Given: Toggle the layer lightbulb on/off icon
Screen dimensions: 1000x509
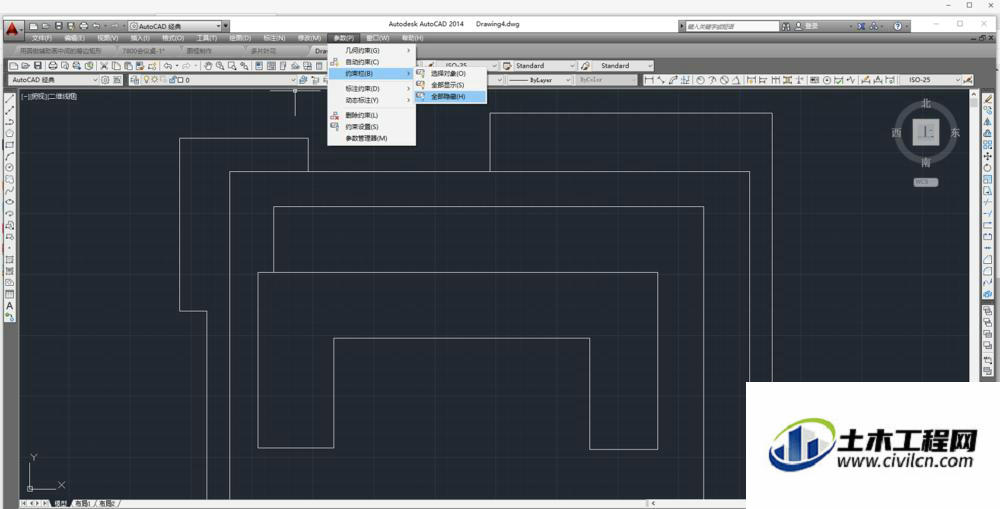Looking at the screenshot, I should point(146,80).
